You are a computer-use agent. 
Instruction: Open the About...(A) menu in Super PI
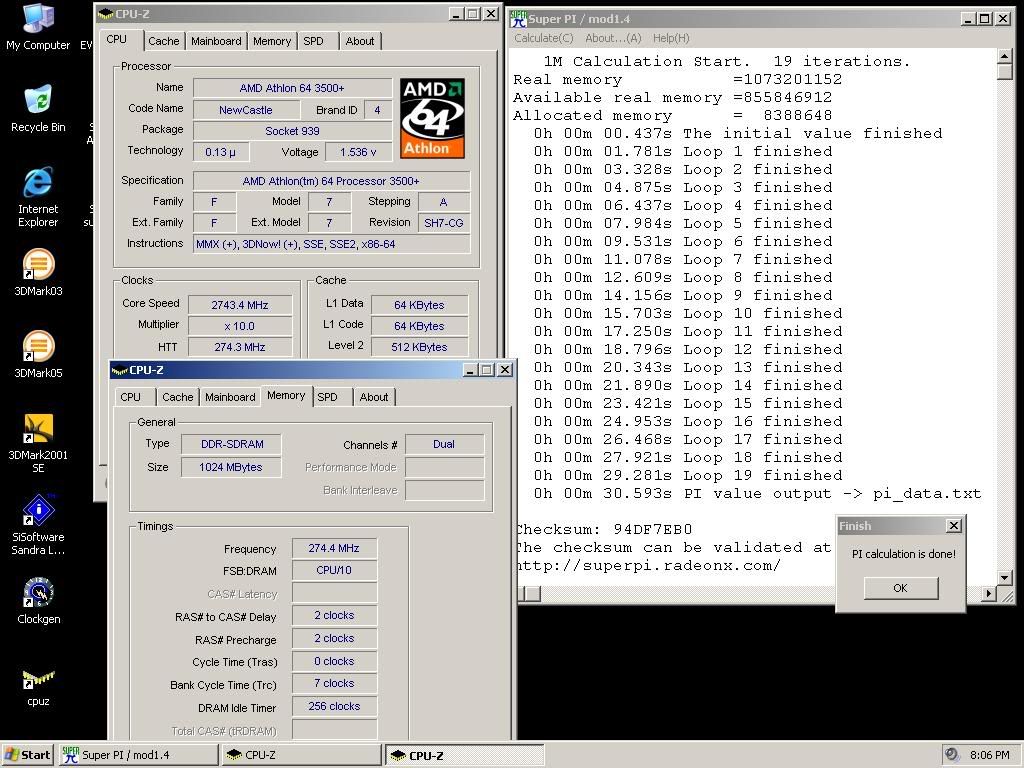(613, 38)
